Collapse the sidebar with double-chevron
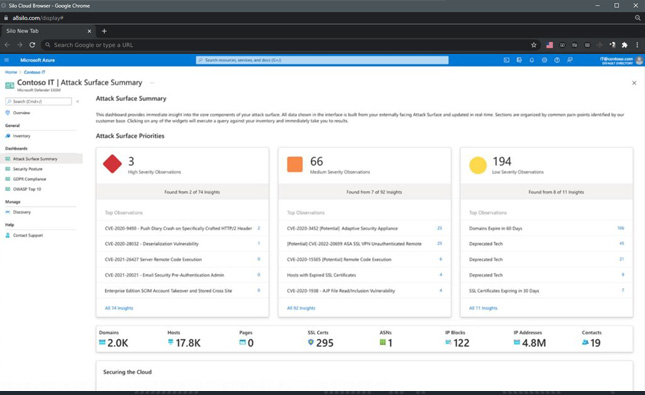 [78, 101]
